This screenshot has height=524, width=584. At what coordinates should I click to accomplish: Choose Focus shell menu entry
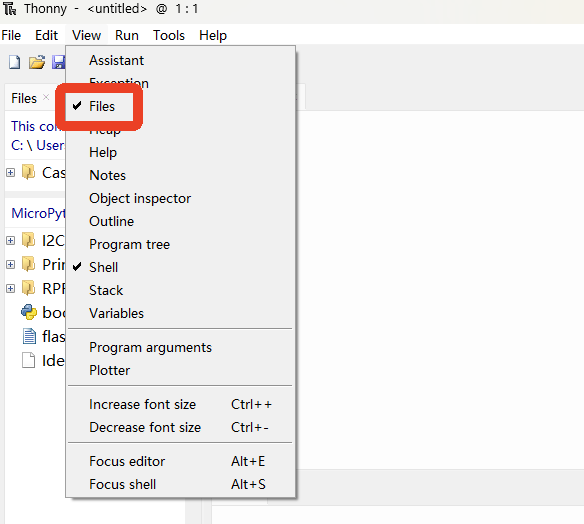pos(181,485)
